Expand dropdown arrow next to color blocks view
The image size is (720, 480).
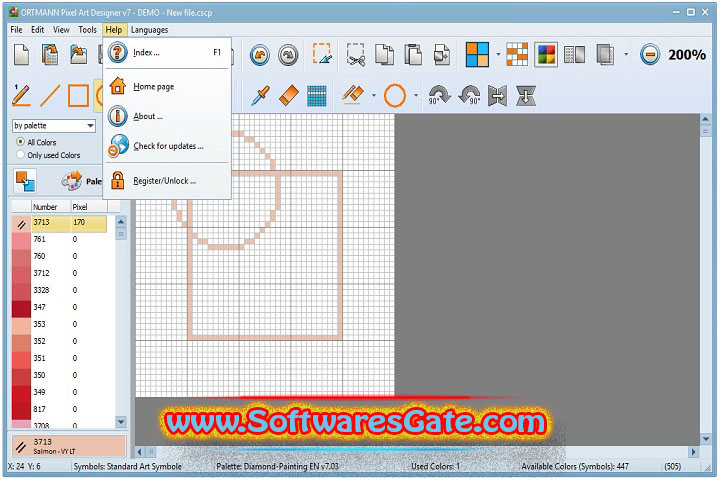pos(499,55)
